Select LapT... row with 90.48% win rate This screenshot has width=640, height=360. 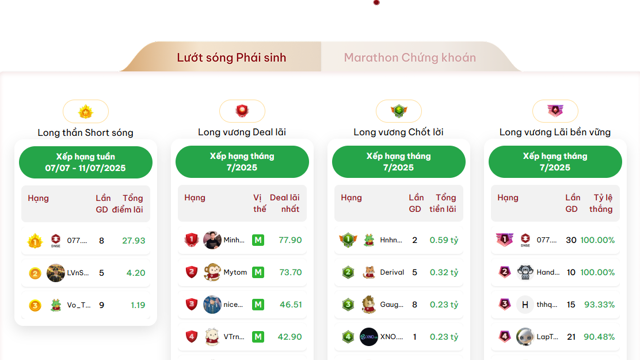coord(555,337)
